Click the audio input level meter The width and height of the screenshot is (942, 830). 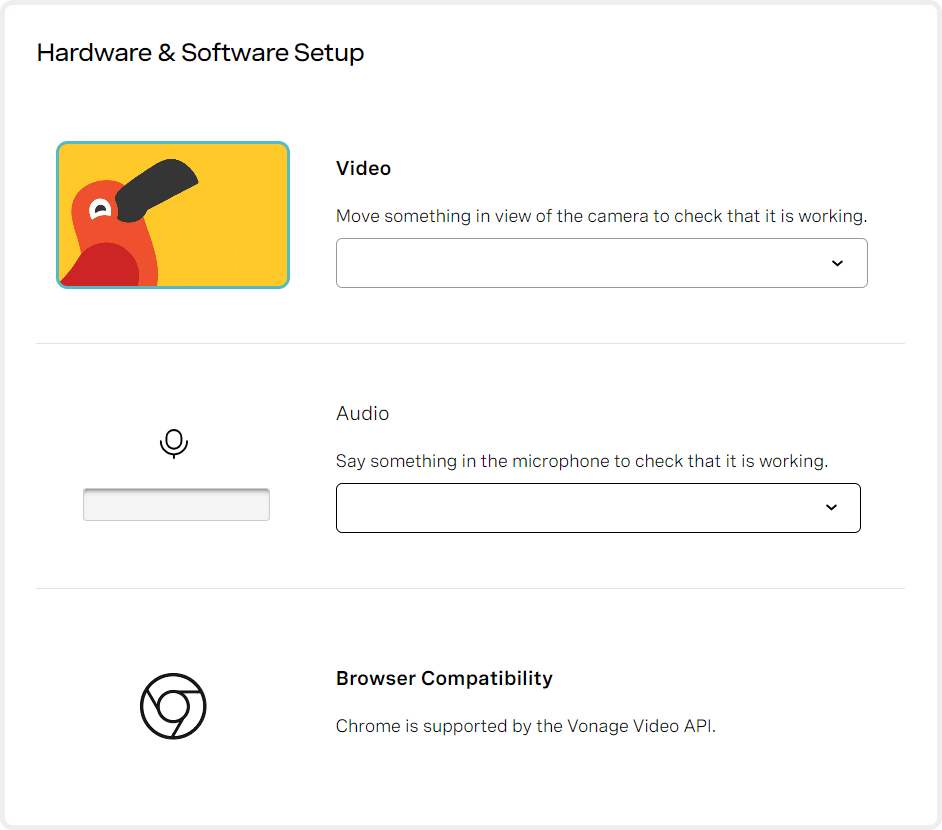(176, 503)
